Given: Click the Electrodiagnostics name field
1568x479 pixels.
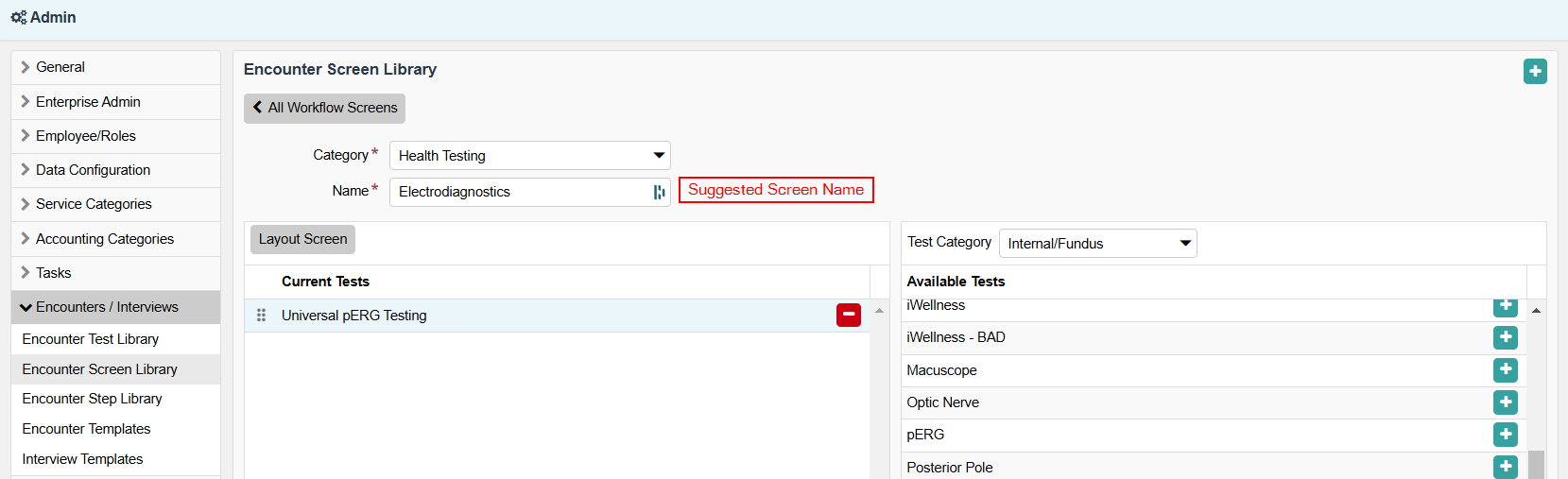Looking at the screenshot, I should (x=520, y=192).
